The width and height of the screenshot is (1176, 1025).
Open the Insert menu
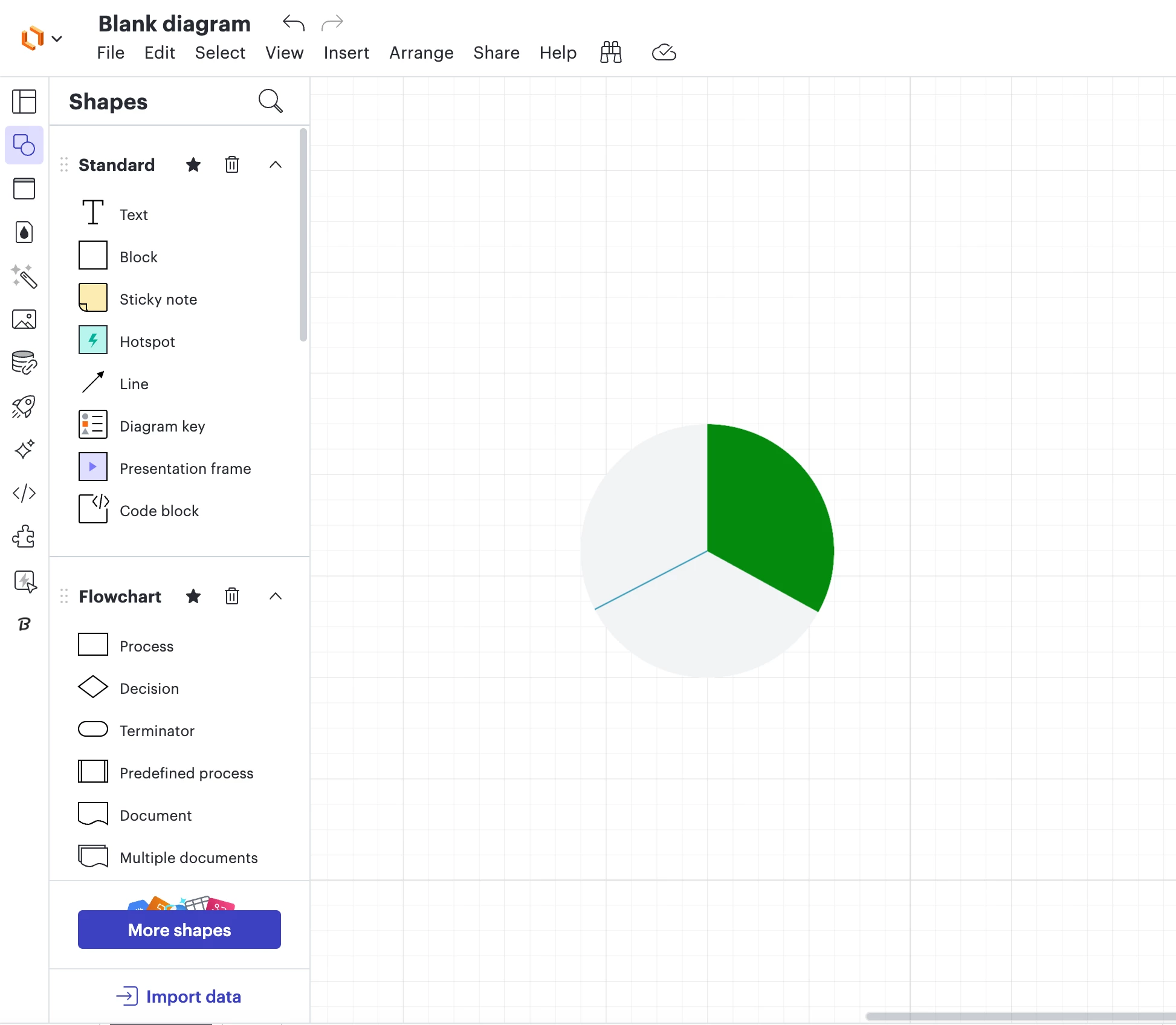pyautogui.click(x=346, y=53)
